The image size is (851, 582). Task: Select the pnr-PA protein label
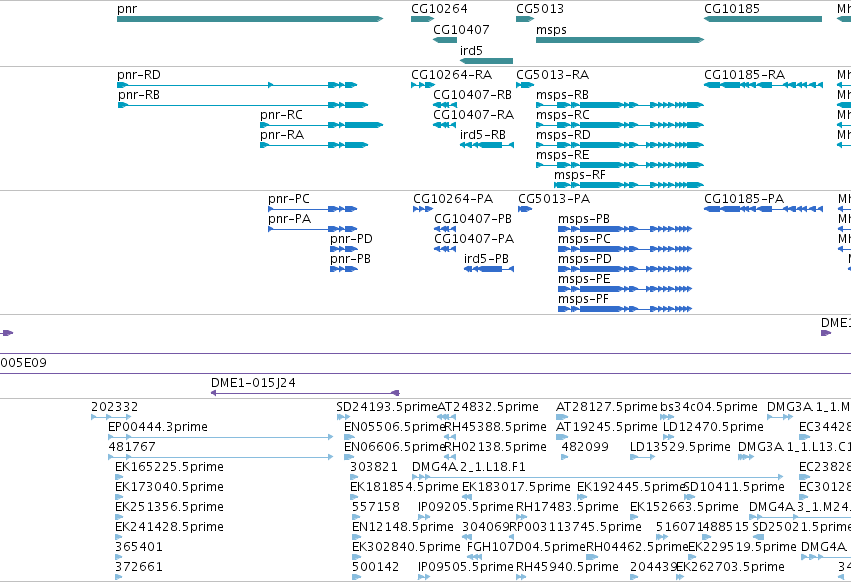click(289, 219)
